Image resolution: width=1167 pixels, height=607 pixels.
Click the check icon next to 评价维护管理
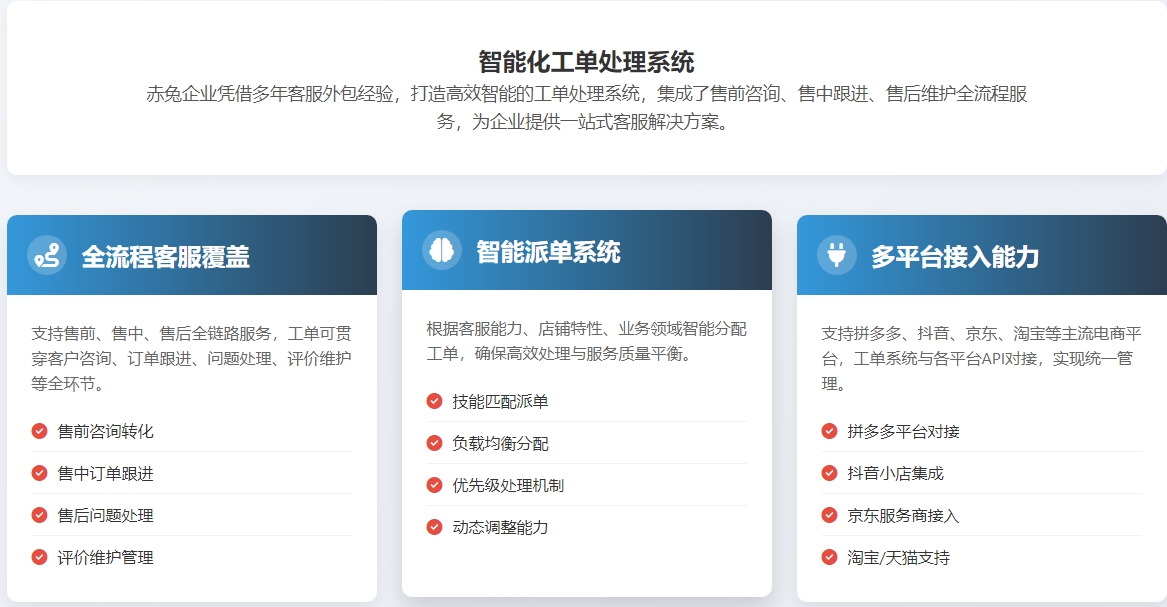(x=40, y=557)
